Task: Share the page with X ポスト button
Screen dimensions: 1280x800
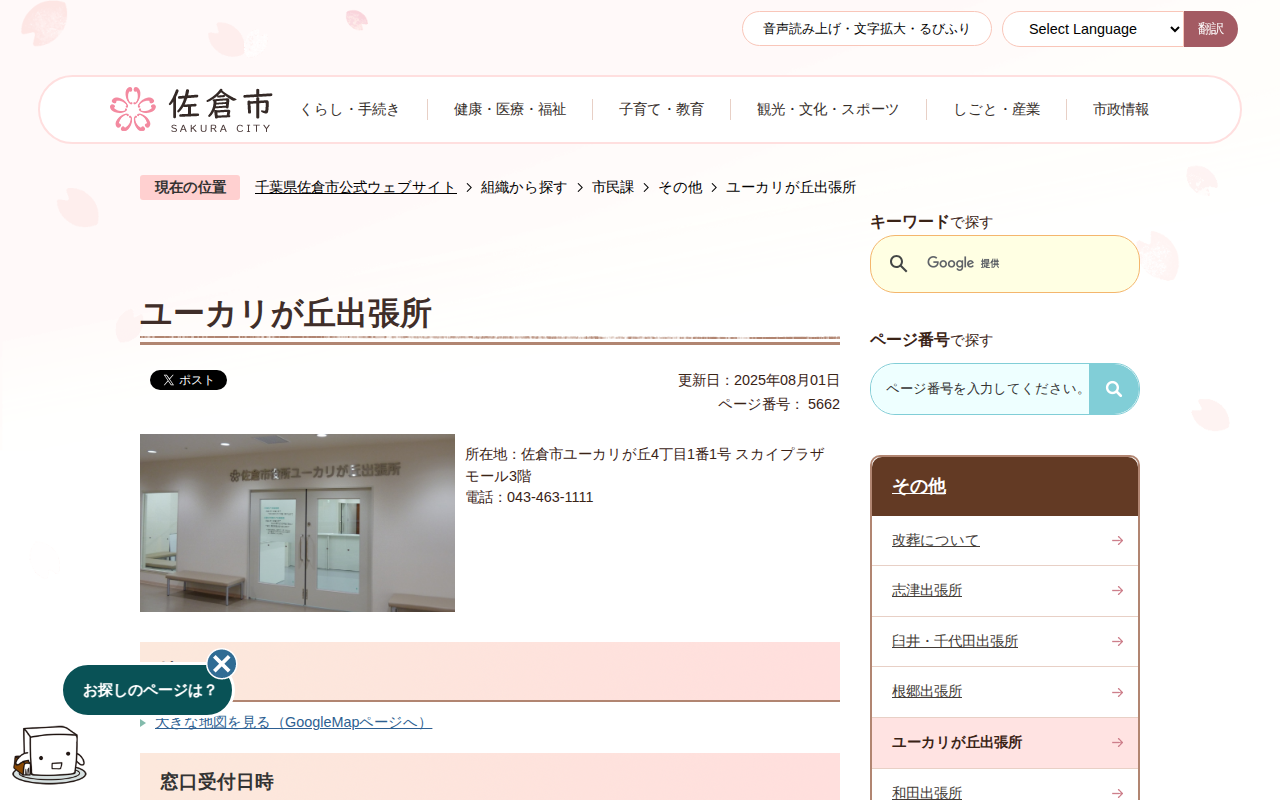Action: click(x=188, y=380)
